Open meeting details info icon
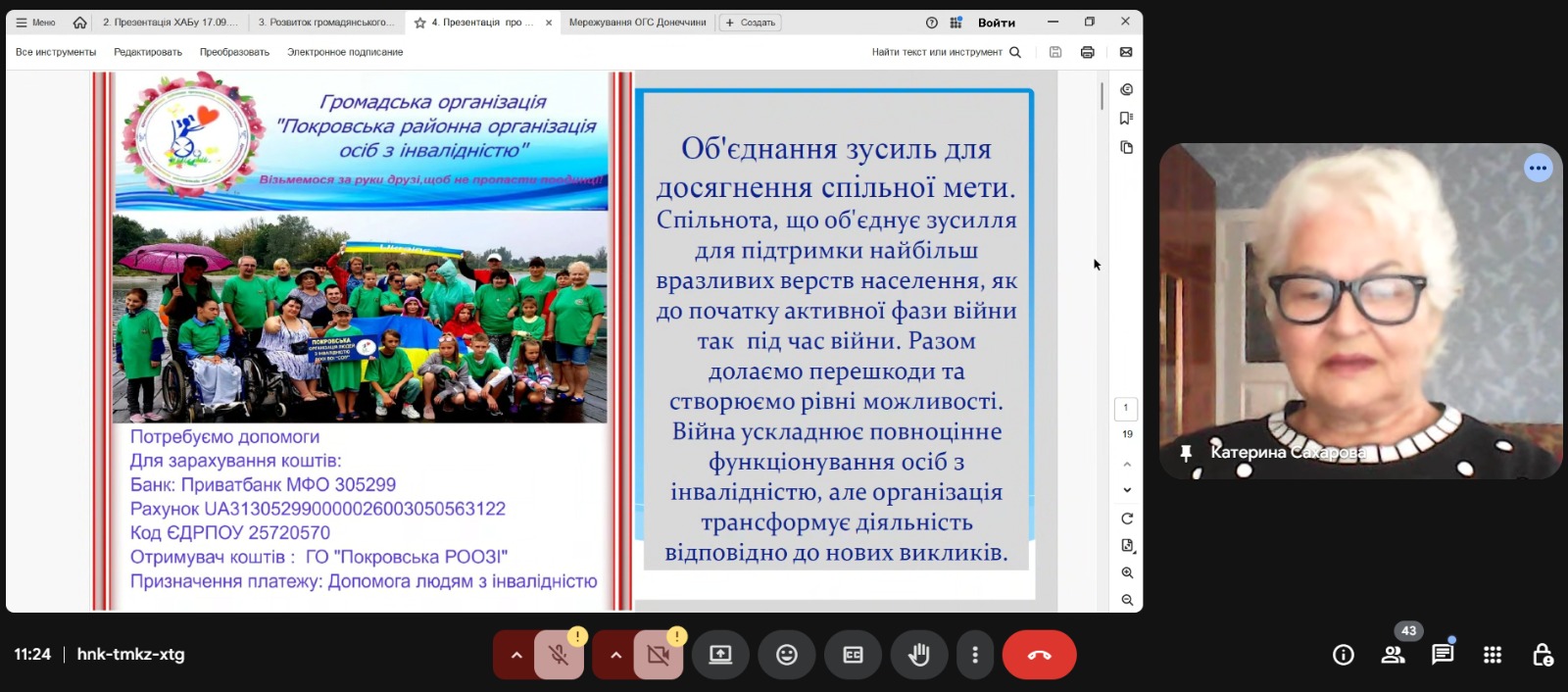 pos(1343,655)
